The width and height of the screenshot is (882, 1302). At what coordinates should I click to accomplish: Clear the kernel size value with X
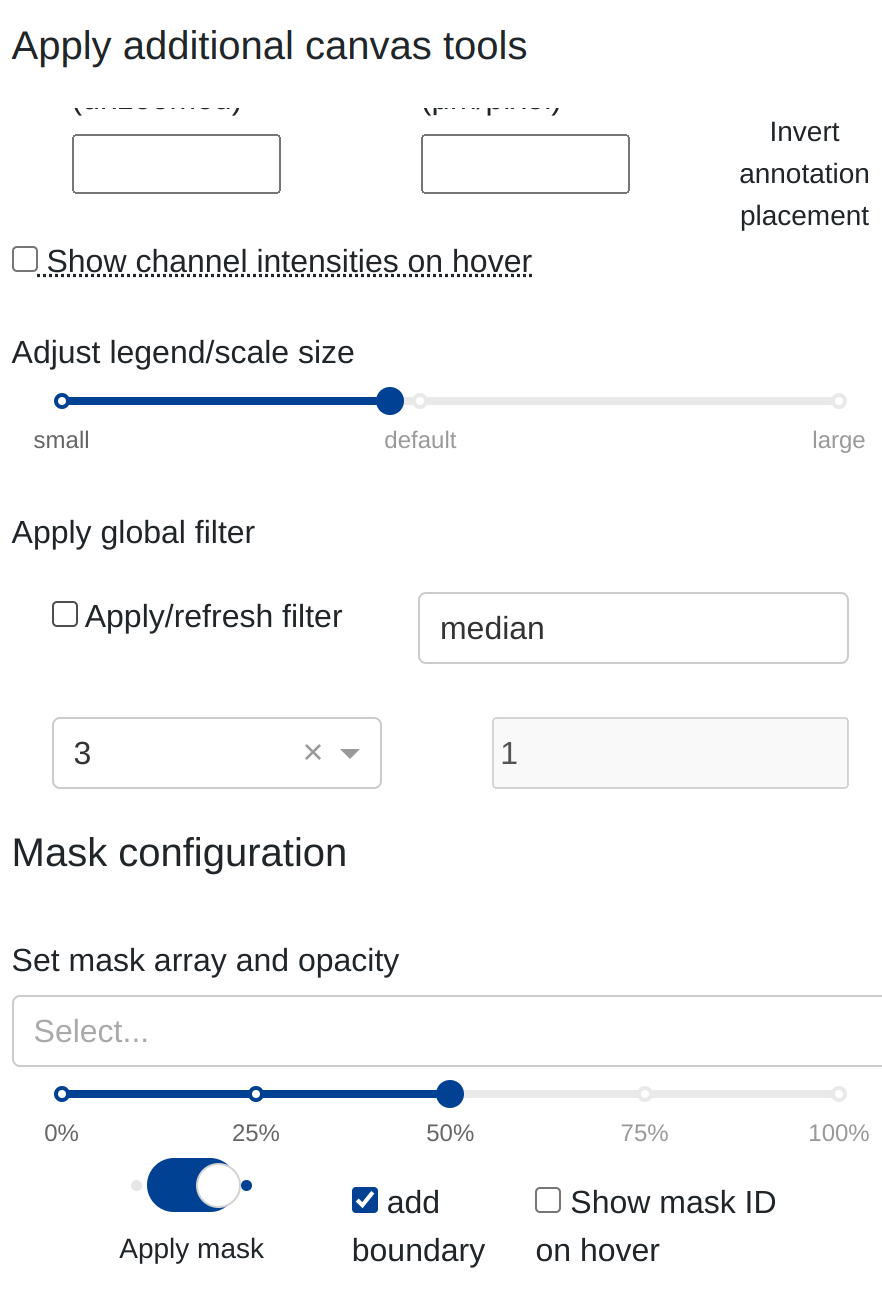[x=313, y=753]
